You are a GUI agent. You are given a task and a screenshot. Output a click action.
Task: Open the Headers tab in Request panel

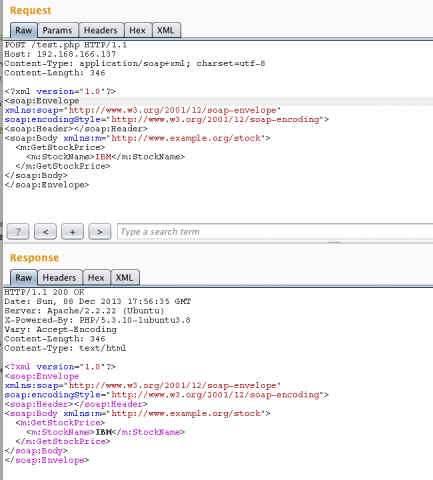click(x=101, y=30)
